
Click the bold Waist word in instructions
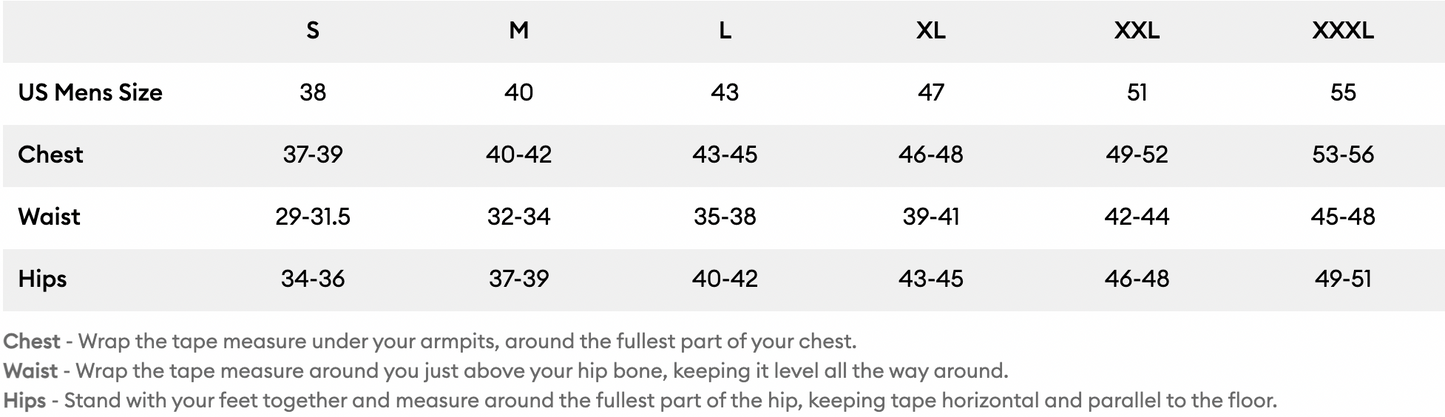click(x=31, y=371)
